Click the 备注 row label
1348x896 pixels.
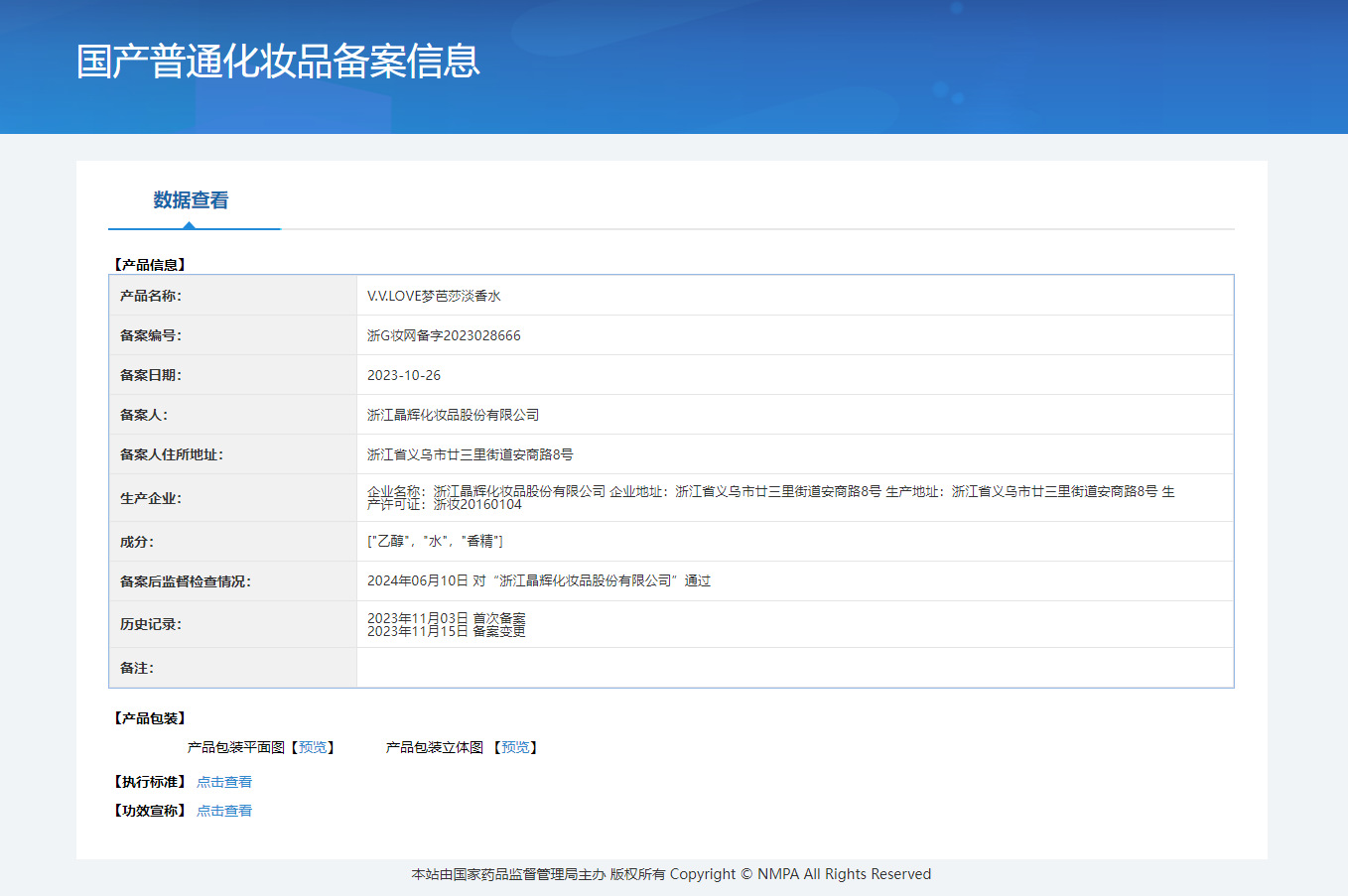click(x=137, y=668)
